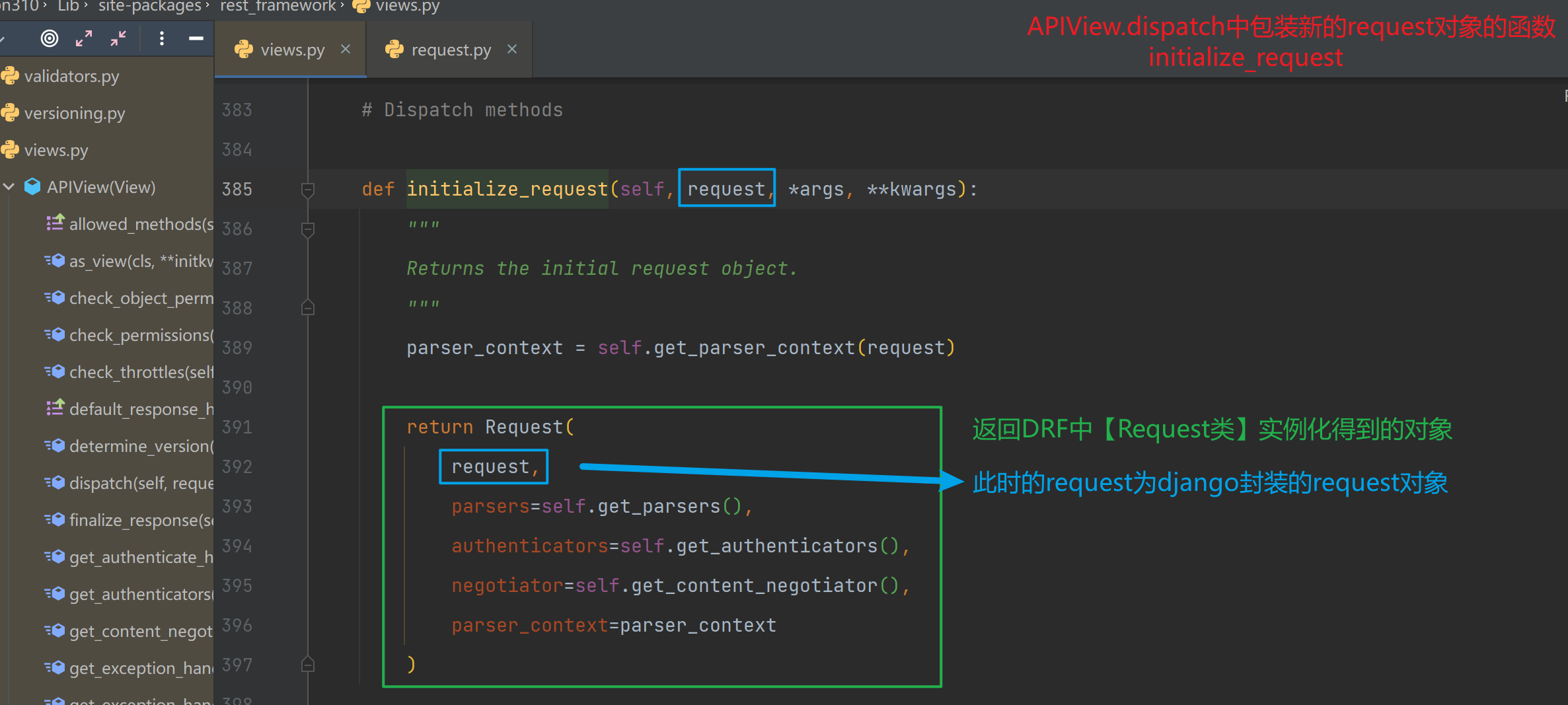1568x705 pixels.
Task: Select as_view method in the tree
Action: [x=141, y=261]
